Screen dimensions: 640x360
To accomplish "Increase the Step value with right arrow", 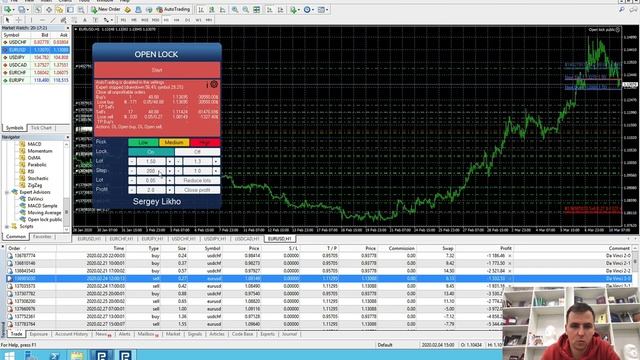I will point(170,171).
